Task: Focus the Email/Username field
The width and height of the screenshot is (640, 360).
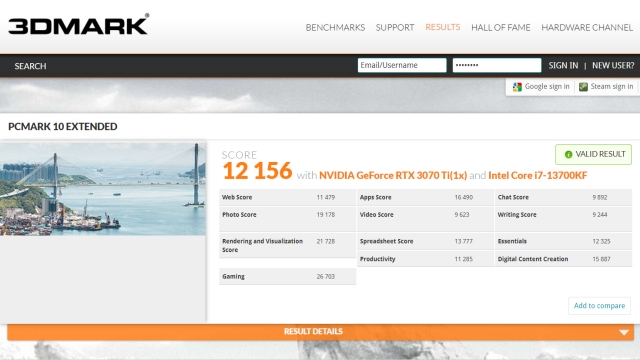Action: [402, 65]
